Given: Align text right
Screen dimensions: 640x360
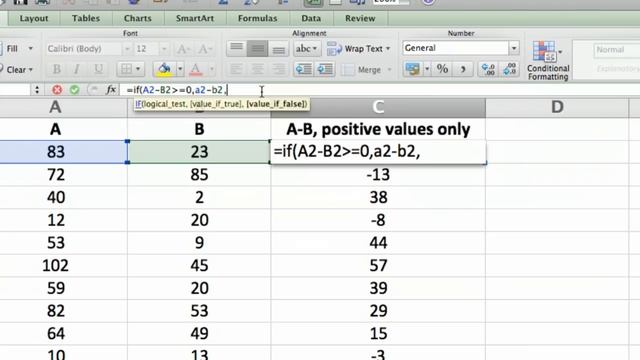Looking at the screenshot, I should (x=279, y=69).
